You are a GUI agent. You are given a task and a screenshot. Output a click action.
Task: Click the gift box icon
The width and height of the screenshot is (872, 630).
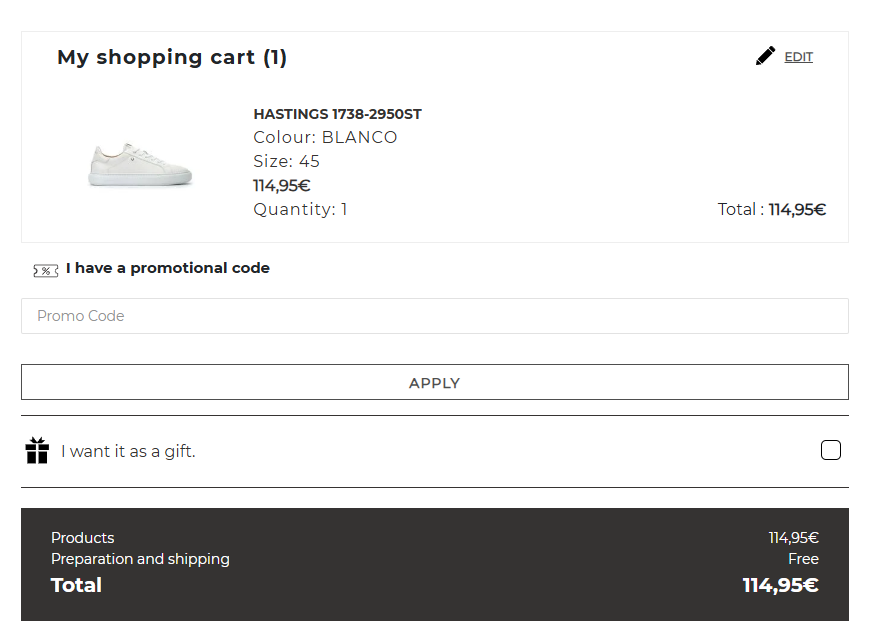pyautogui.click(x=37, y=451)
